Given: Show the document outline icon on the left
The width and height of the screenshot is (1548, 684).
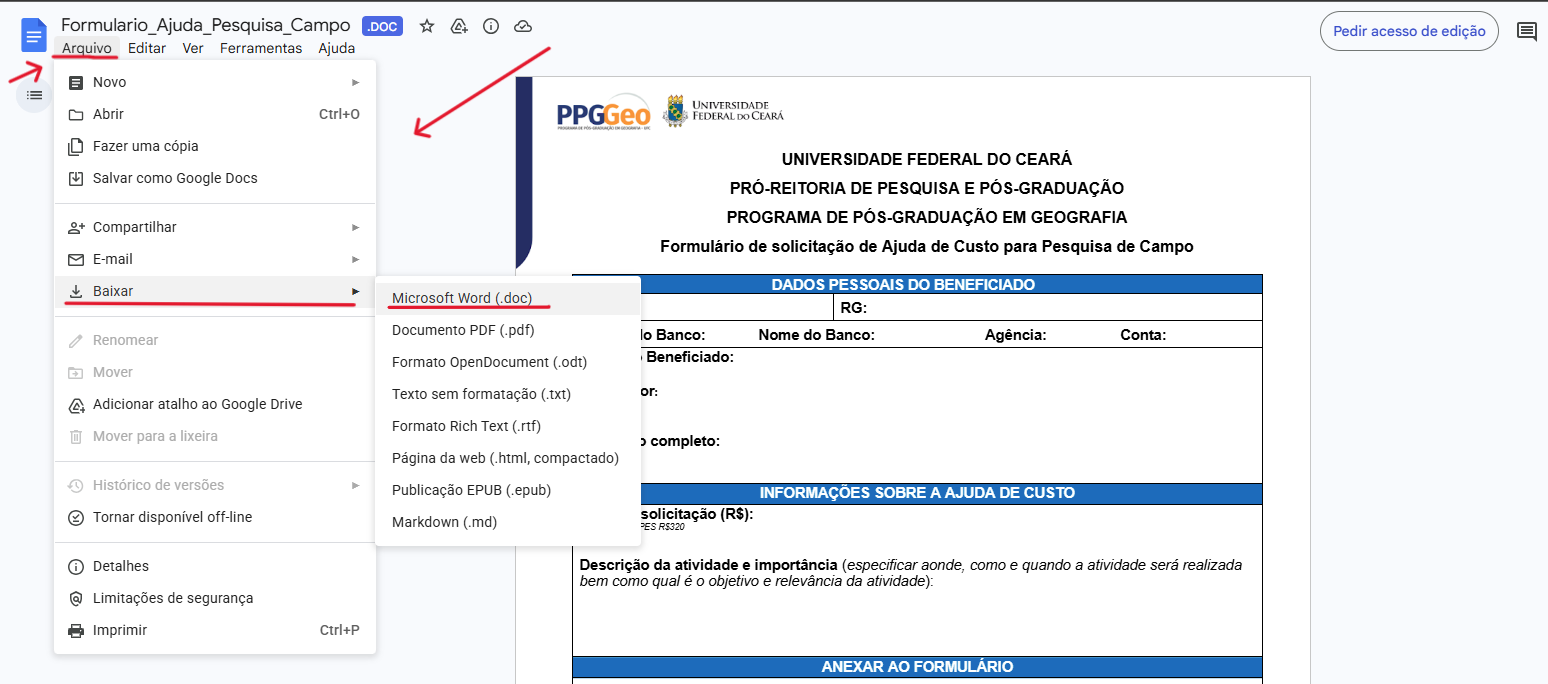Looking at the screenshot, I should click(x=33, y=94).
